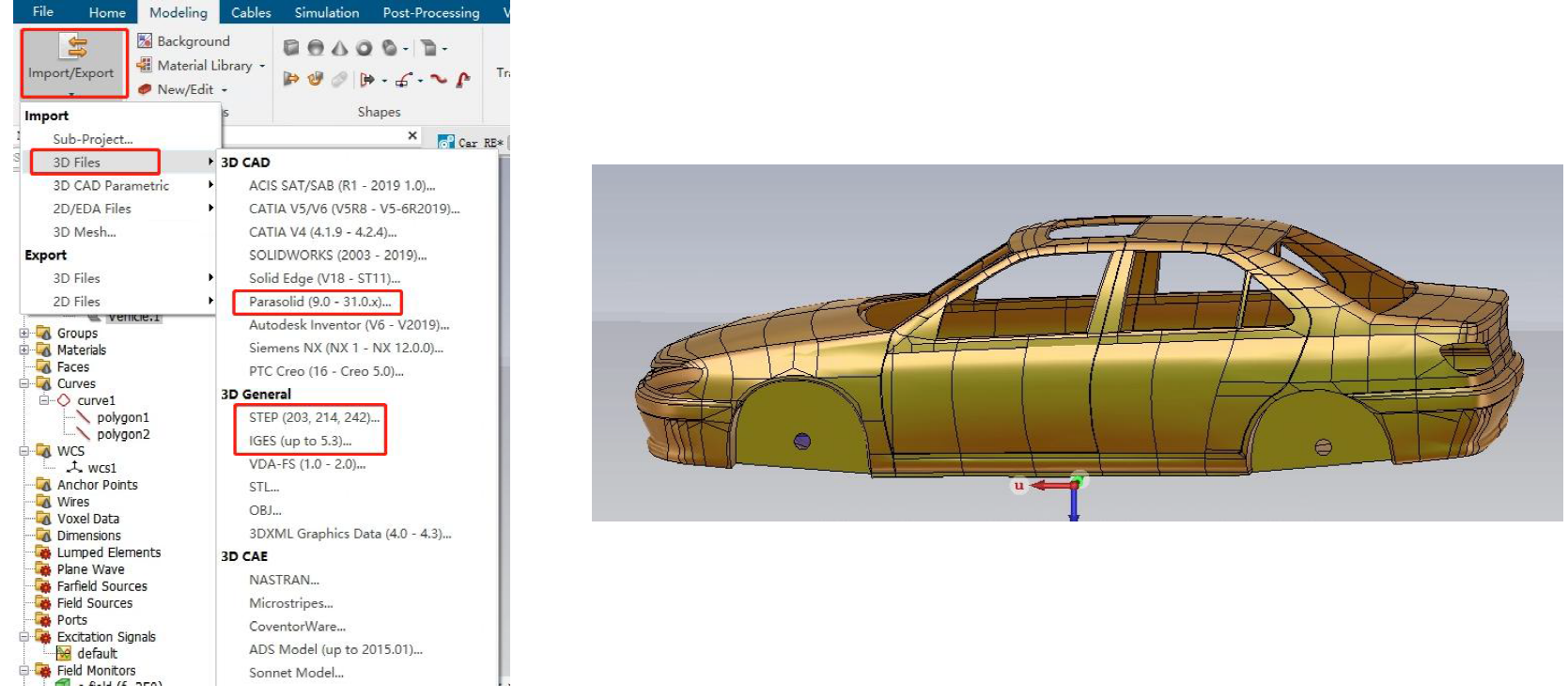Click the extrude-face icon with orange arrow
The height and width of the screenshot is (700, 1568).
[291, 80]
